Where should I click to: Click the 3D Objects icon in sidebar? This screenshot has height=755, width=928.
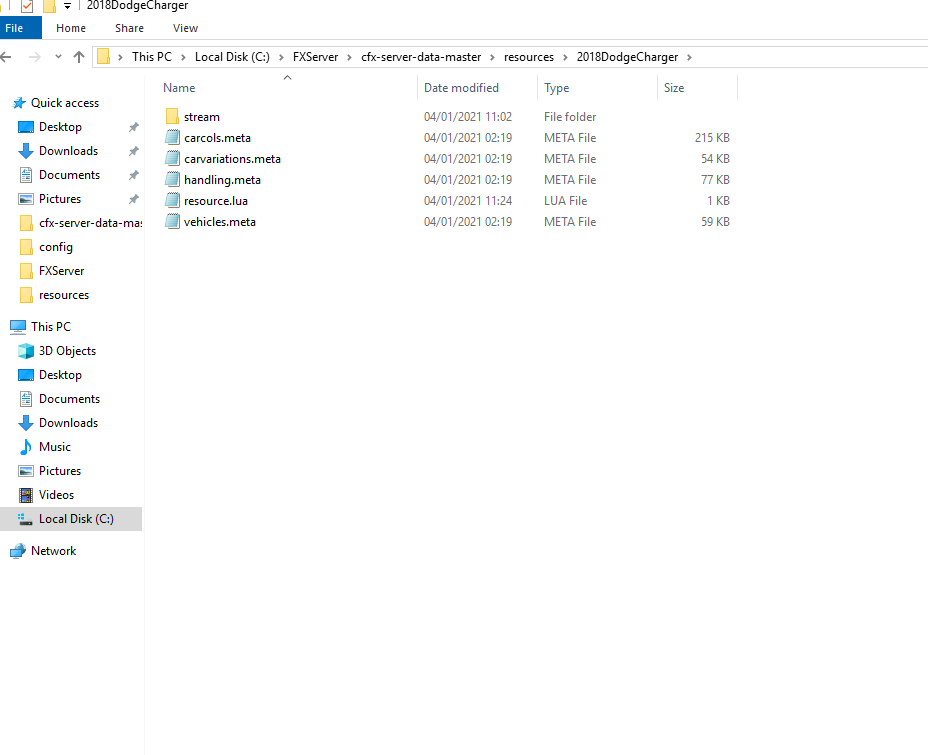pyautogui.click(x=25, y=351)
